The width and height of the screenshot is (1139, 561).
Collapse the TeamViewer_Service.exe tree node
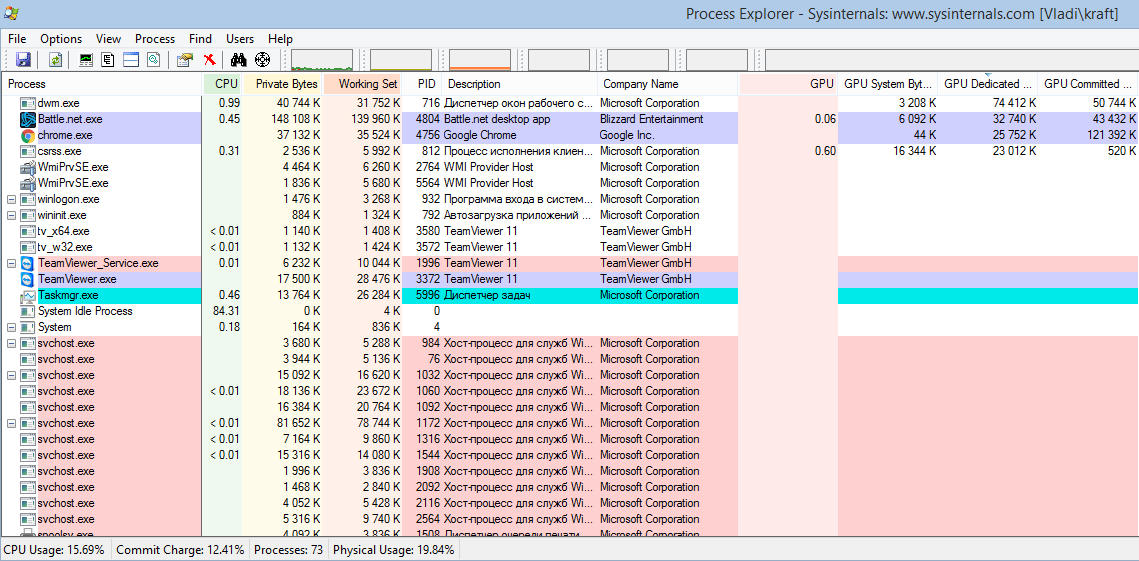coord(11,263)
